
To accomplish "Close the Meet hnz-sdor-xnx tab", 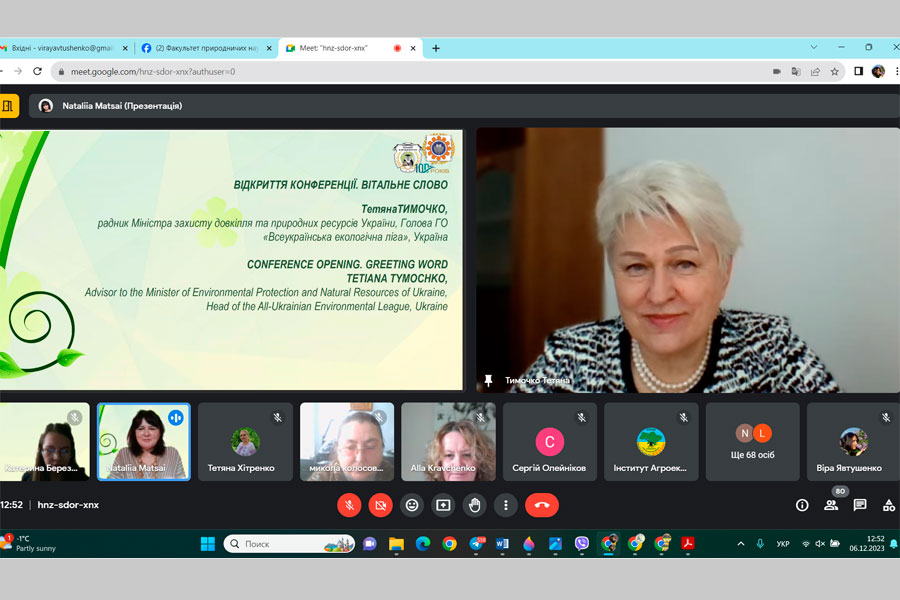I will 413,48.
